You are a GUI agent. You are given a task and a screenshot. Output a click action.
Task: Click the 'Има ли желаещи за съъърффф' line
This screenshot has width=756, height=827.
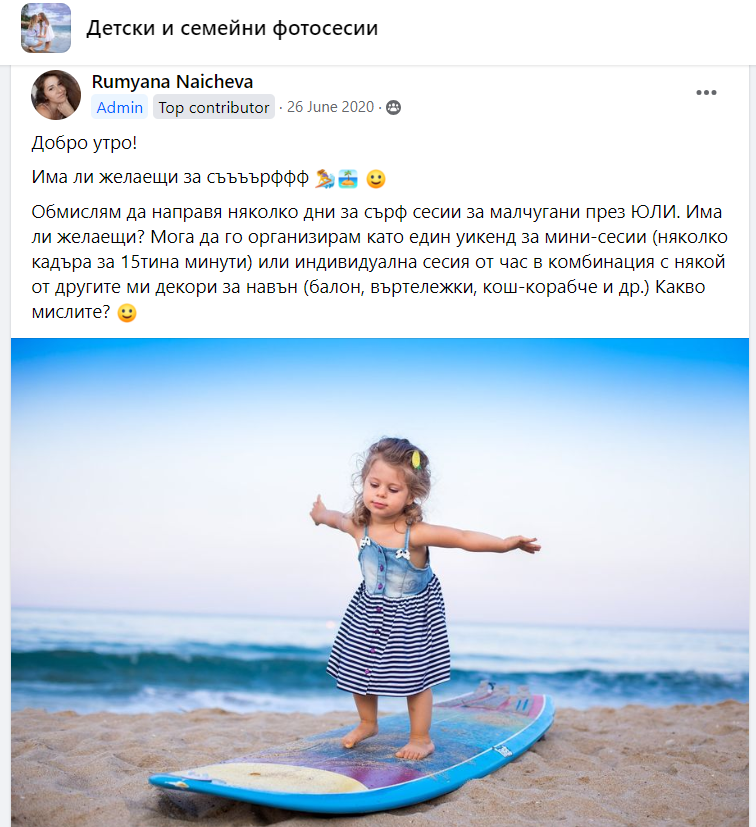(x=170, y=177)
